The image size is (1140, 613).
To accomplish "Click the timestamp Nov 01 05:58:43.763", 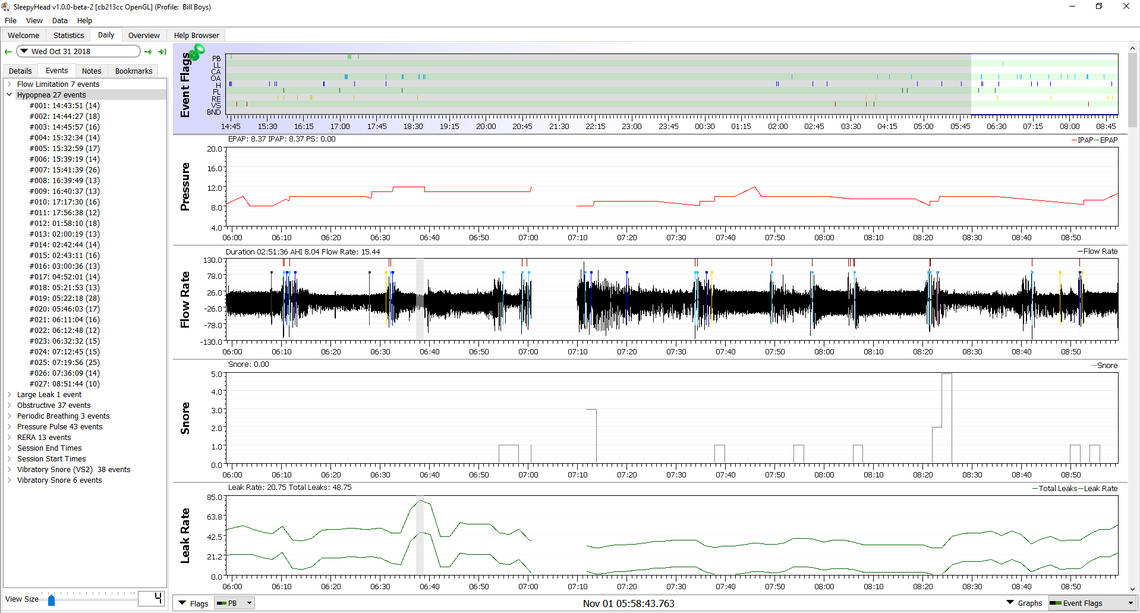I will [x=629, y=604].
